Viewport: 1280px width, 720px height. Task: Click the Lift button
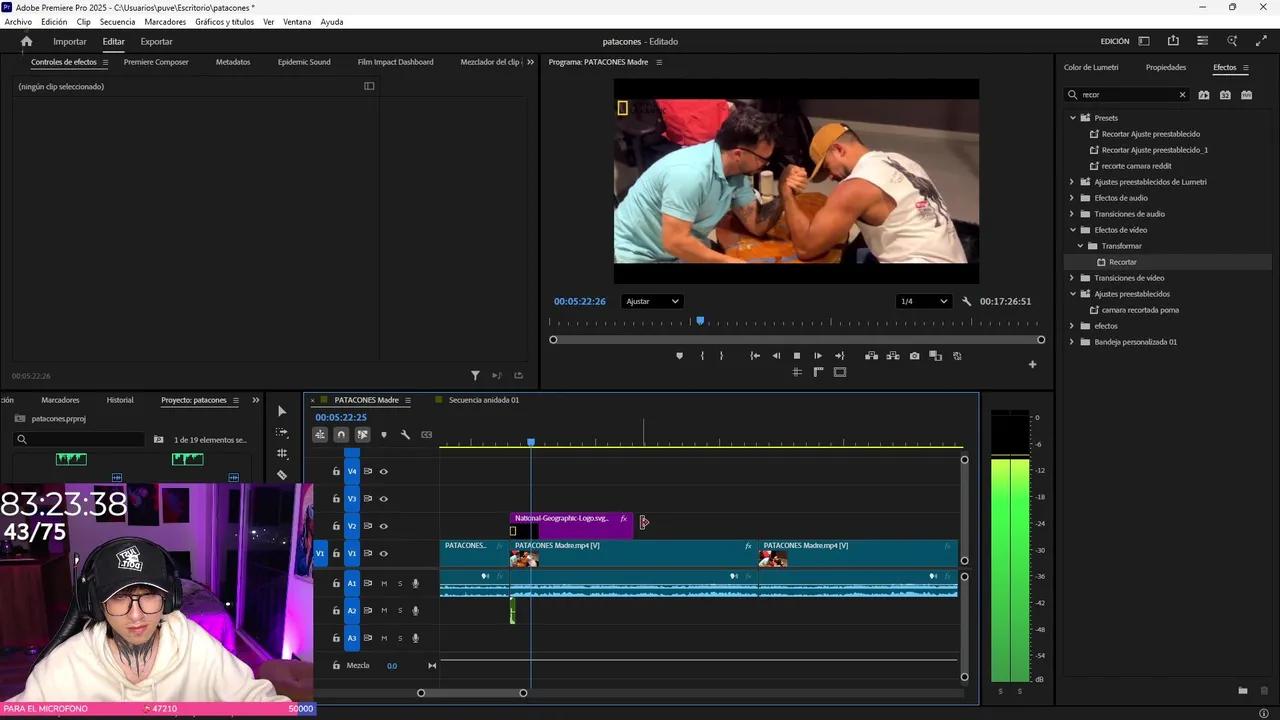point(871,356)
